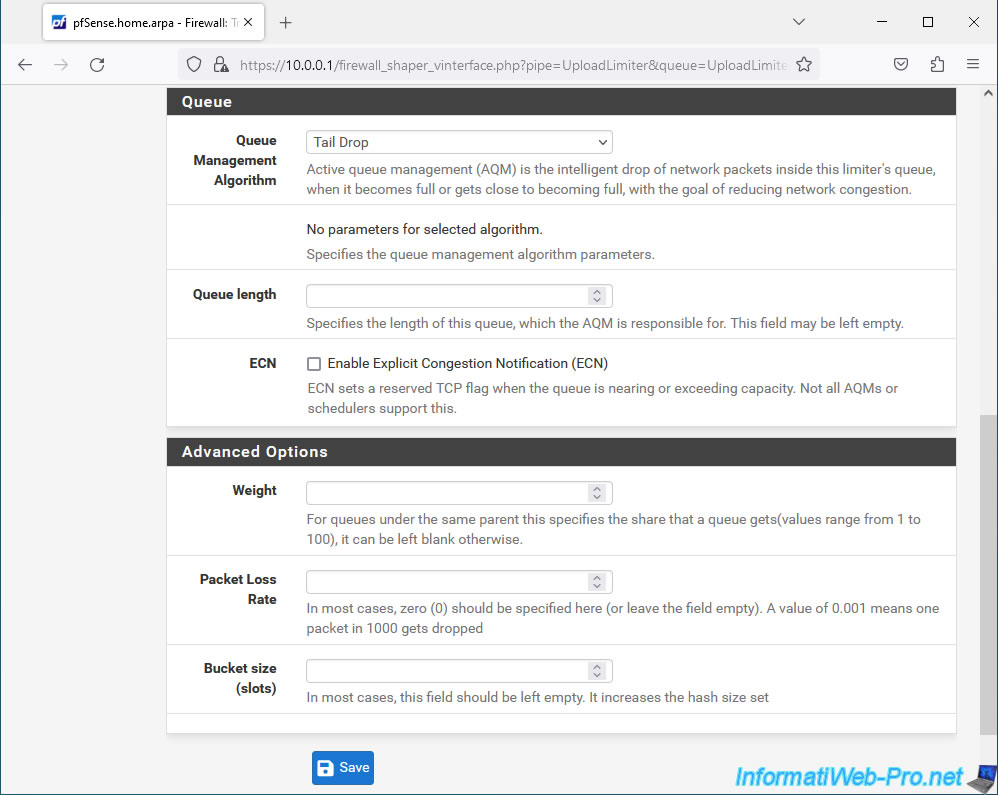998x795 pixels.
Task: Click the Queue length field
Action: click(459, 296)
